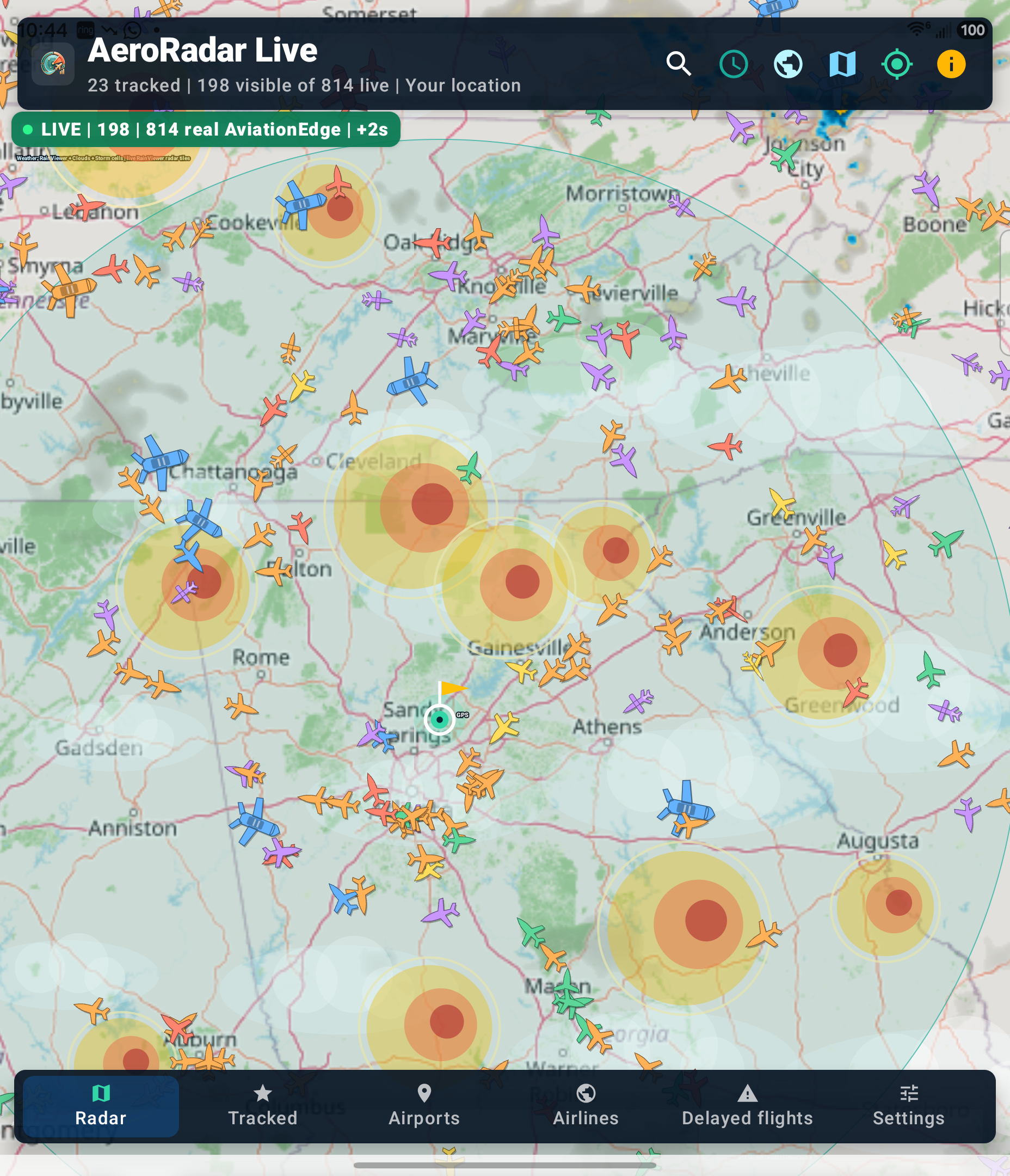
Task: Open the Settings tab
Action: pos(909,1106)
